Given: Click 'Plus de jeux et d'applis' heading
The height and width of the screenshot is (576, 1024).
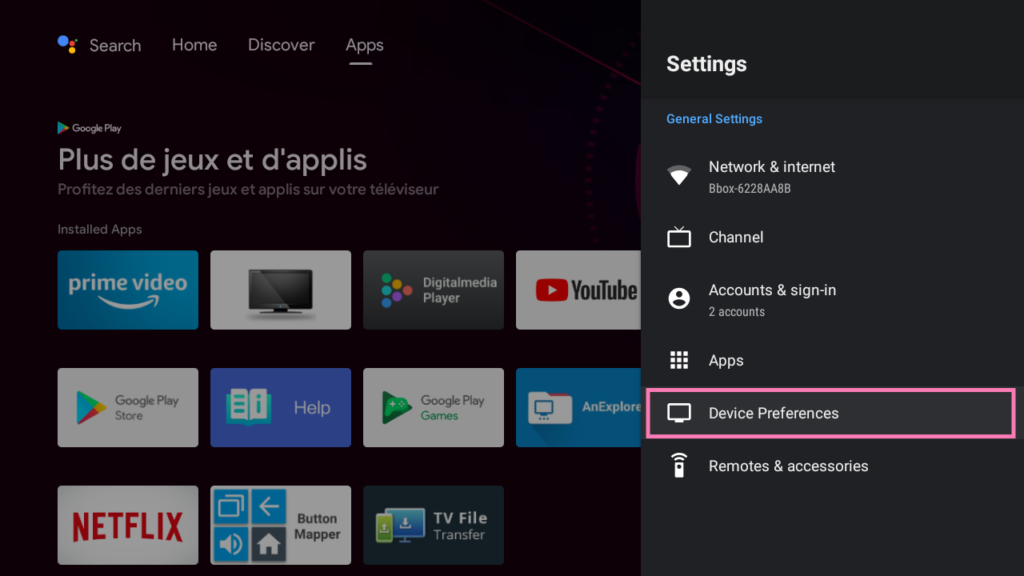Looking at the screenshot, I should point(212,160).
